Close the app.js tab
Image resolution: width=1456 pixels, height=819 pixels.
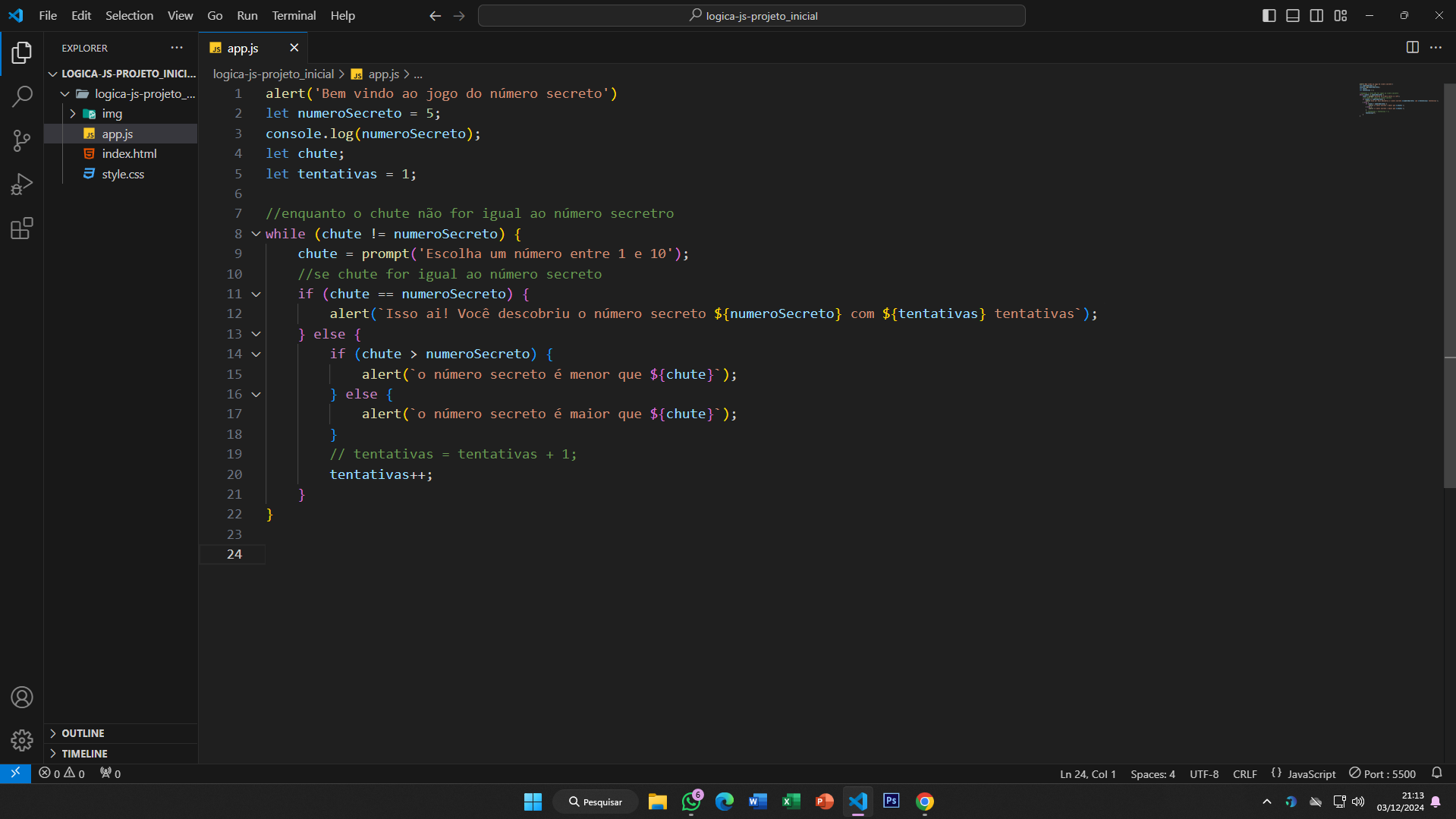click(294, 48)
